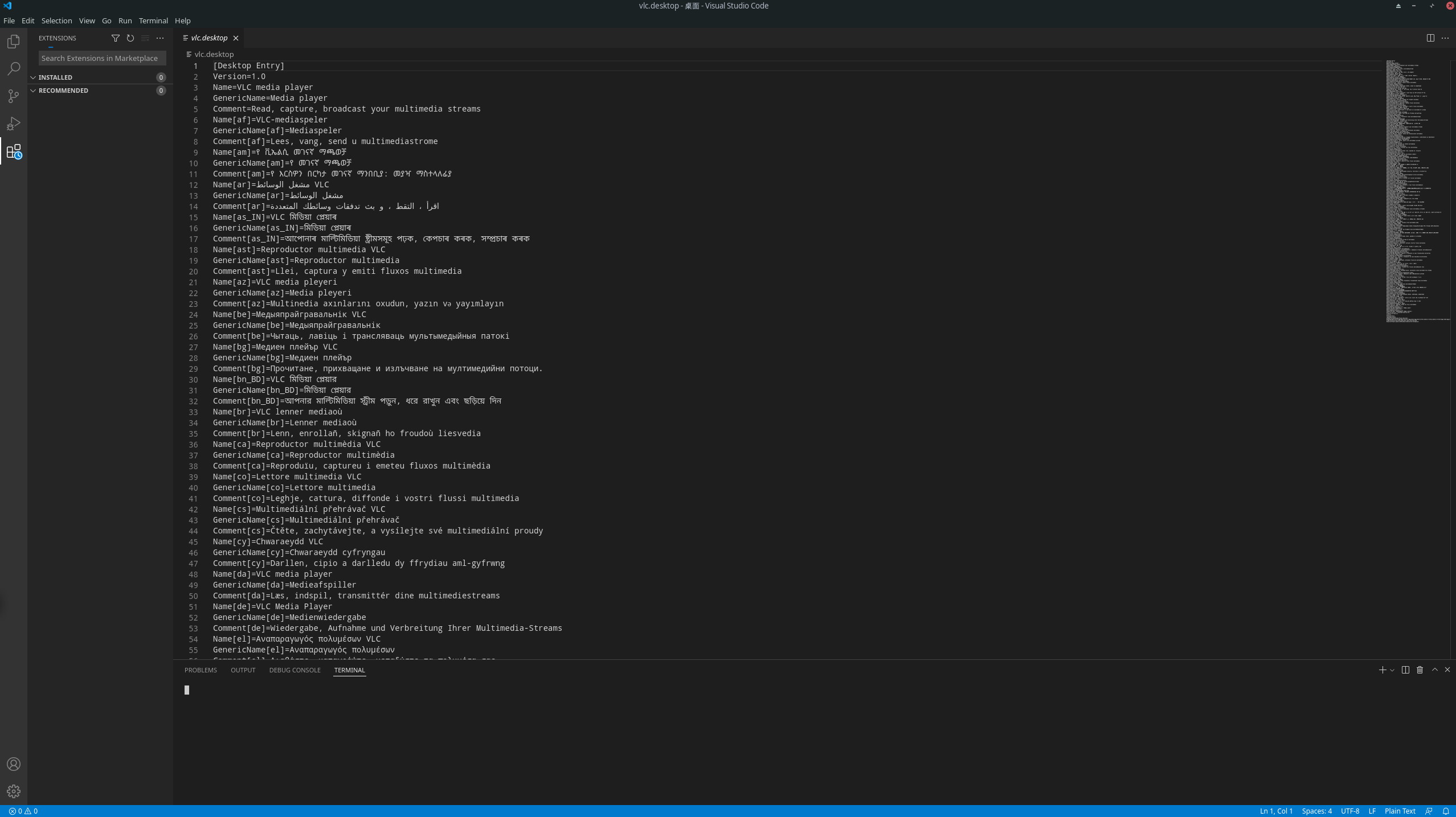The width and height of the screenshot is (1456, 817).
Task: Change language mode from Plain Text
Action: 1400,811
